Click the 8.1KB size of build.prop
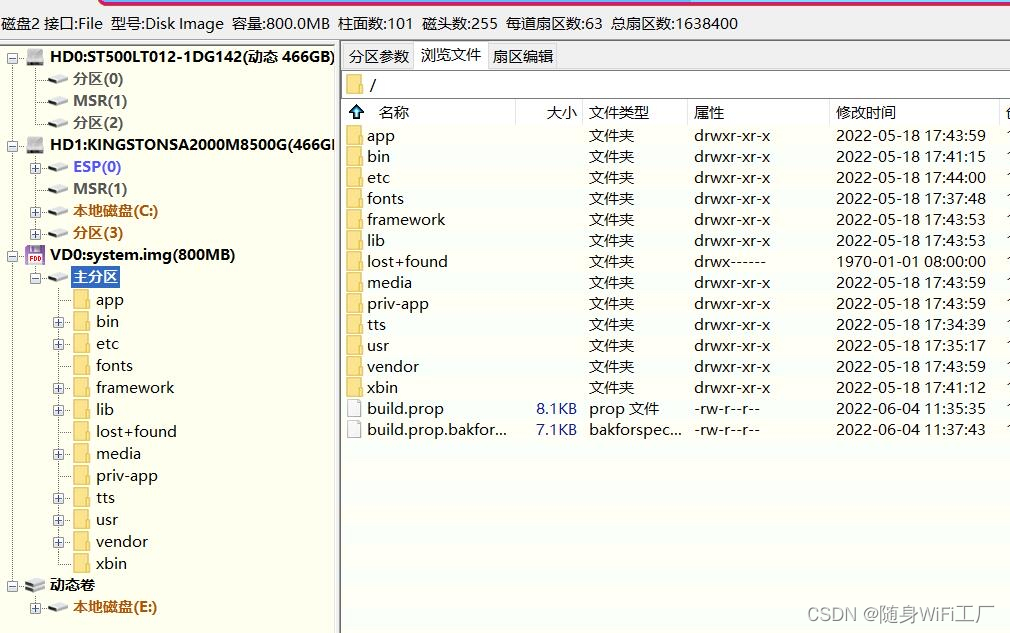This screenshot has width=1010, height=633. tap(556, 409)
